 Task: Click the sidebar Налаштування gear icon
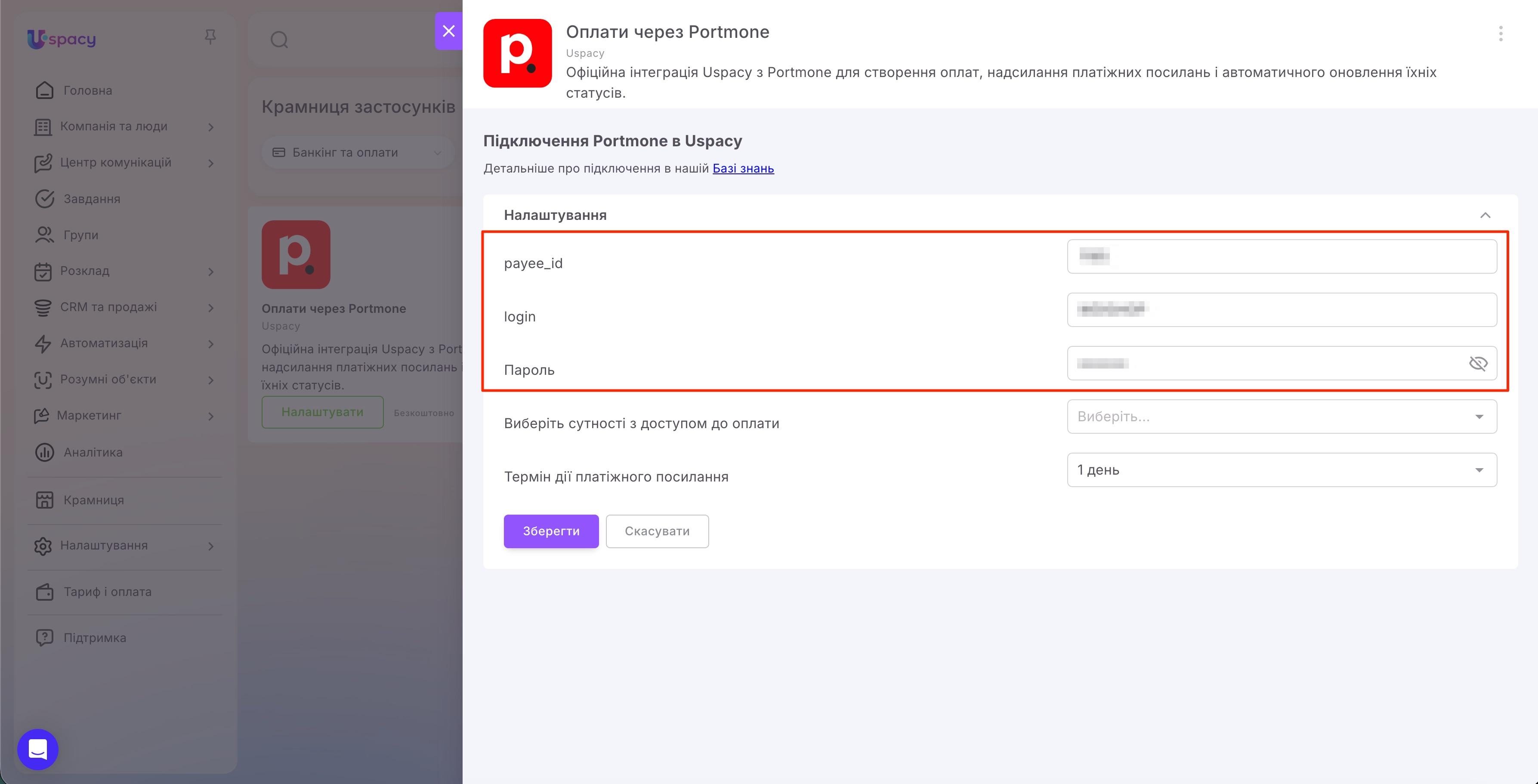coord(43,546)
